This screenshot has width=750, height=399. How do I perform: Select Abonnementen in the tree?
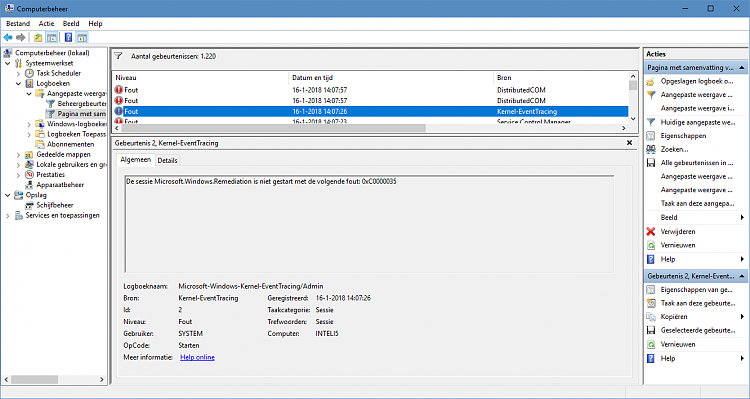(x=70, y=144)
